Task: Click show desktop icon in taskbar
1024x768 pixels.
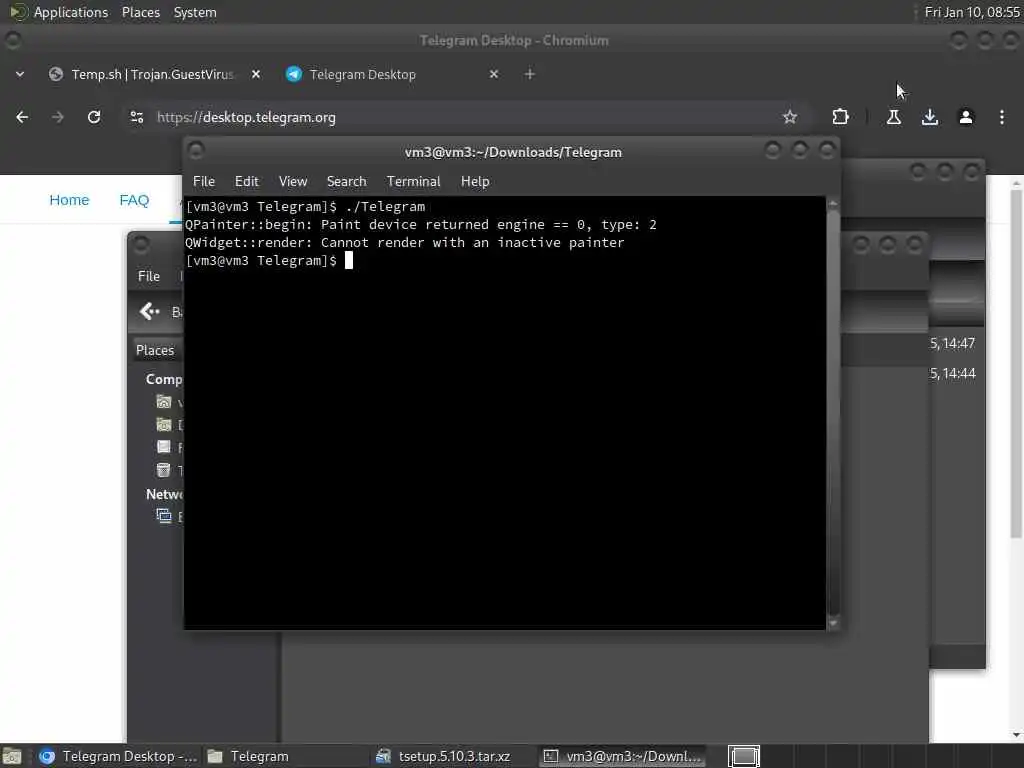Action: [12, 756]
